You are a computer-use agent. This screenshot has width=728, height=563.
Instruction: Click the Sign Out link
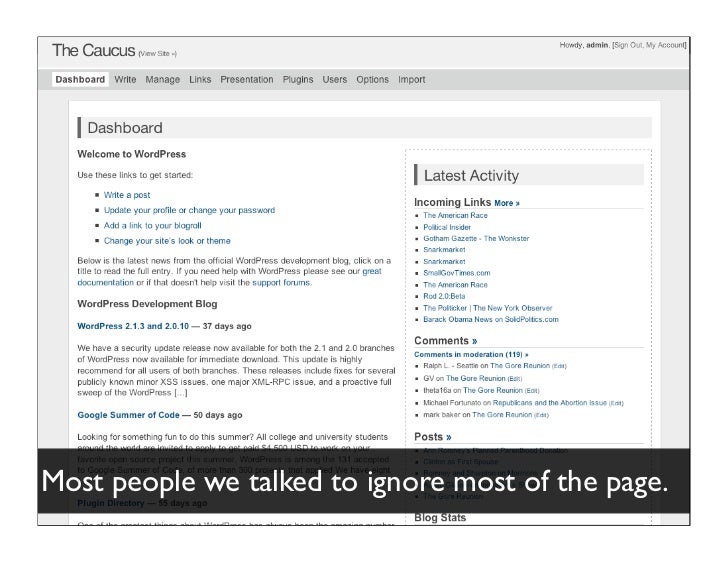point(628,45)
